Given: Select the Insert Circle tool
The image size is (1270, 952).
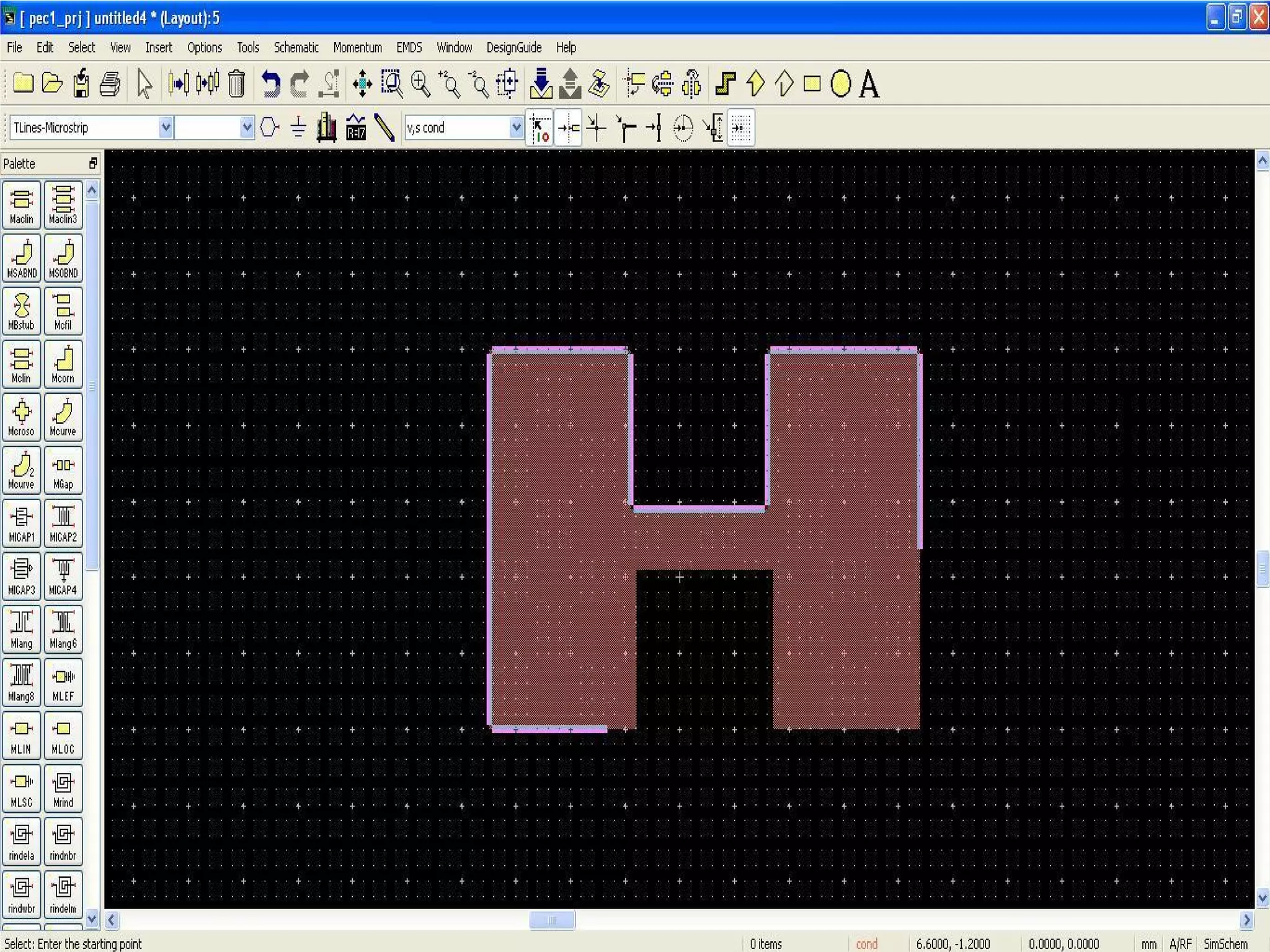Looking at the screenshot, I should coord(840,84).
